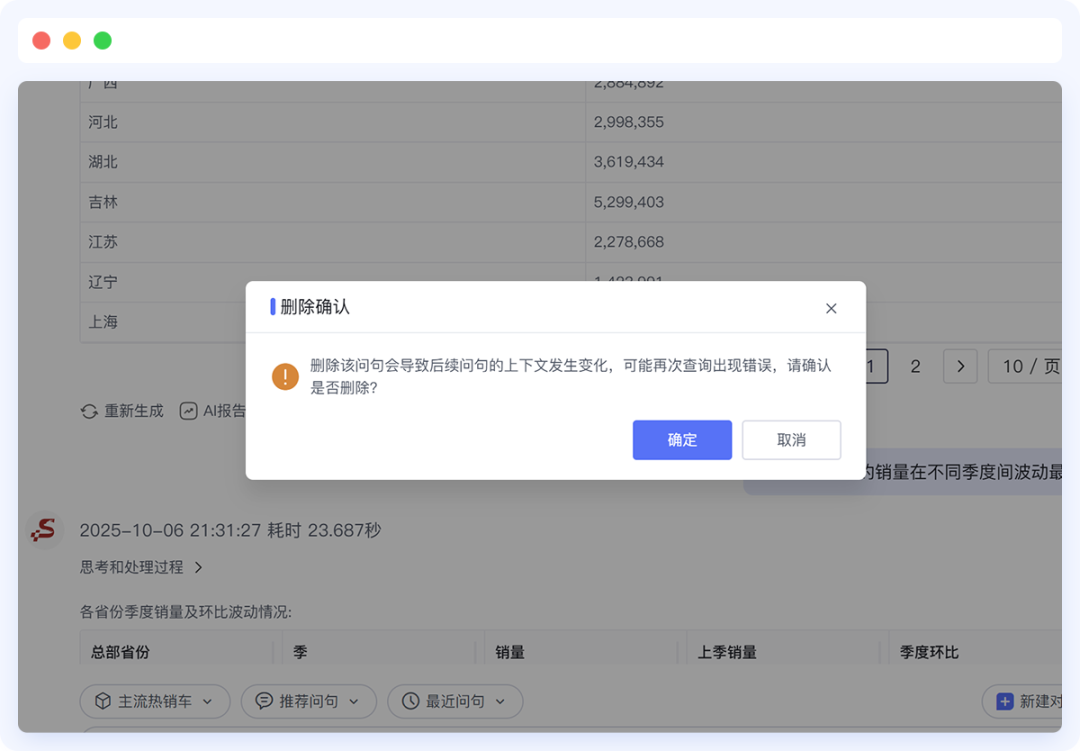
Task: Click the plus icon on 新建对话
Action: (1004, 701)
